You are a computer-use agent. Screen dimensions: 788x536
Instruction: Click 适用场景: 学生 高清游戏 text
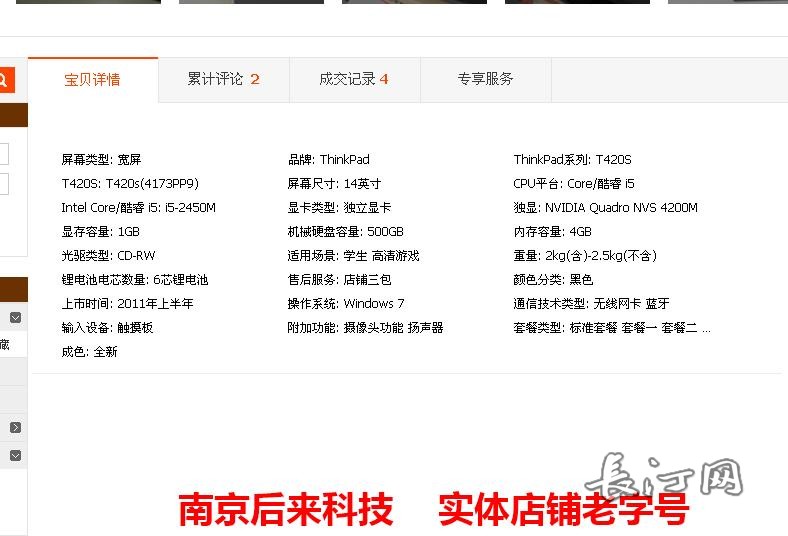(x=353, y=256)
